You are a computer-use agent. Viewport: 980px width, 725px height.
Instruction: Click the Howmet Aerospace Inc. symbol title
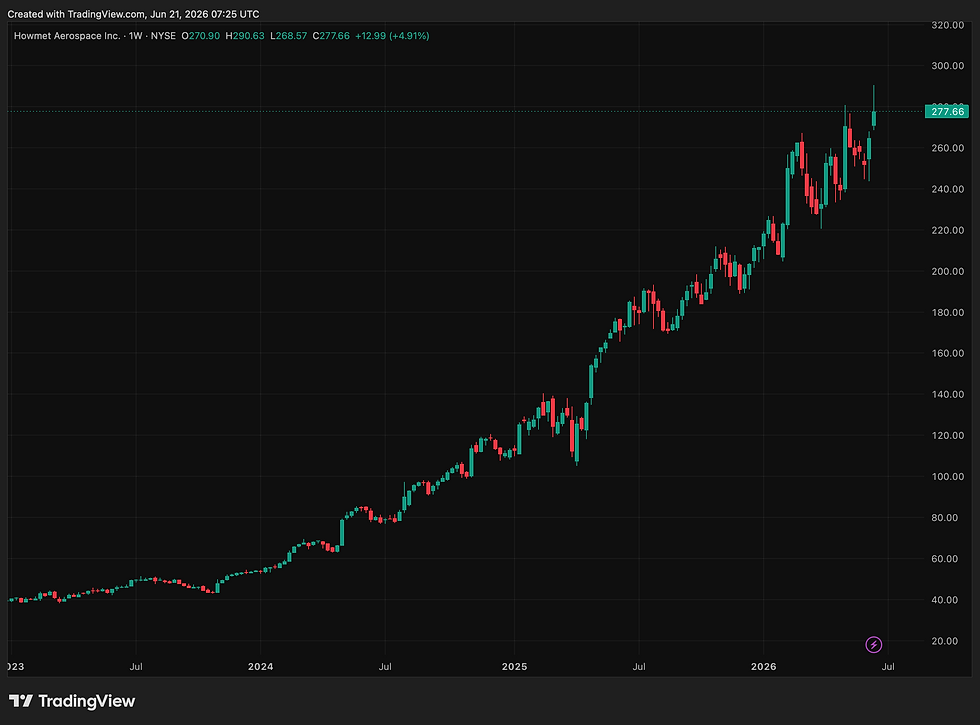[x=67, y=36]
